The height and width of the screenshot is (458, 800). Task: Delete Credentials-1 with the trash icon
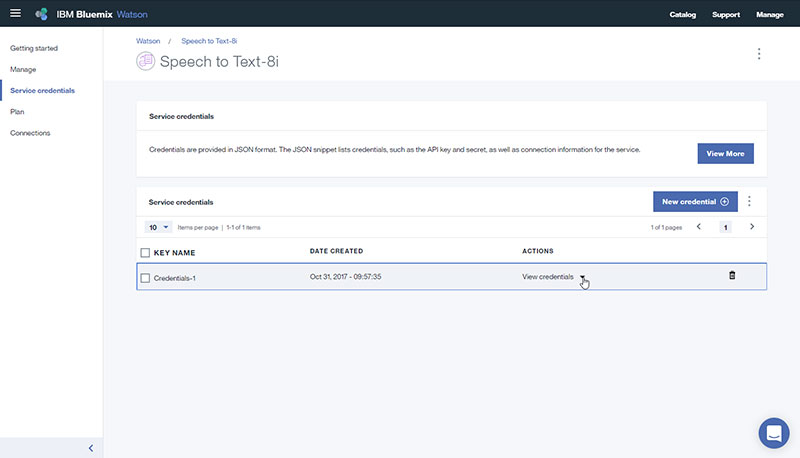coord(732,275)
